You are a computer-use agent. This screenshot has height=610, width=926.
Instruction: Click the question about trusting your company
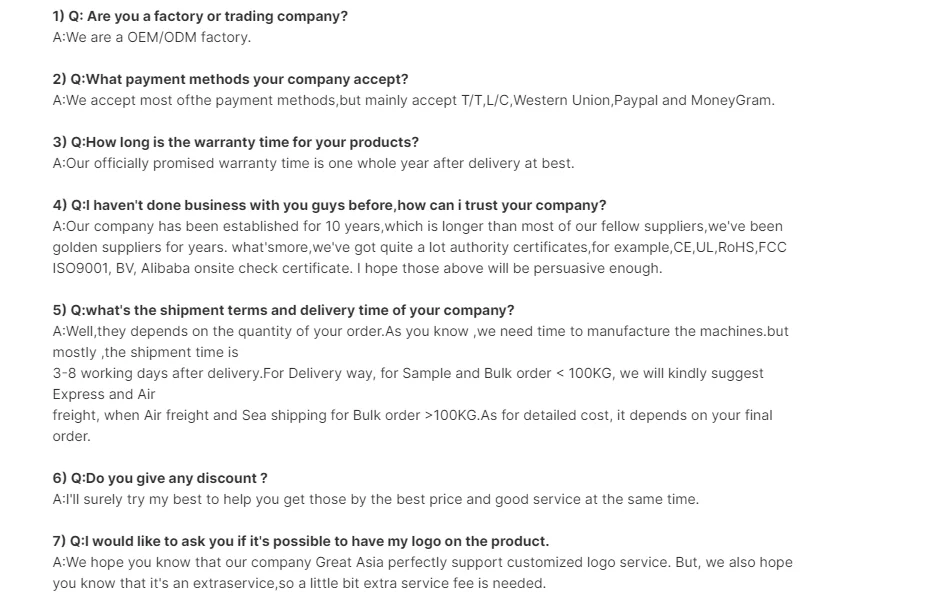point(329,205)
